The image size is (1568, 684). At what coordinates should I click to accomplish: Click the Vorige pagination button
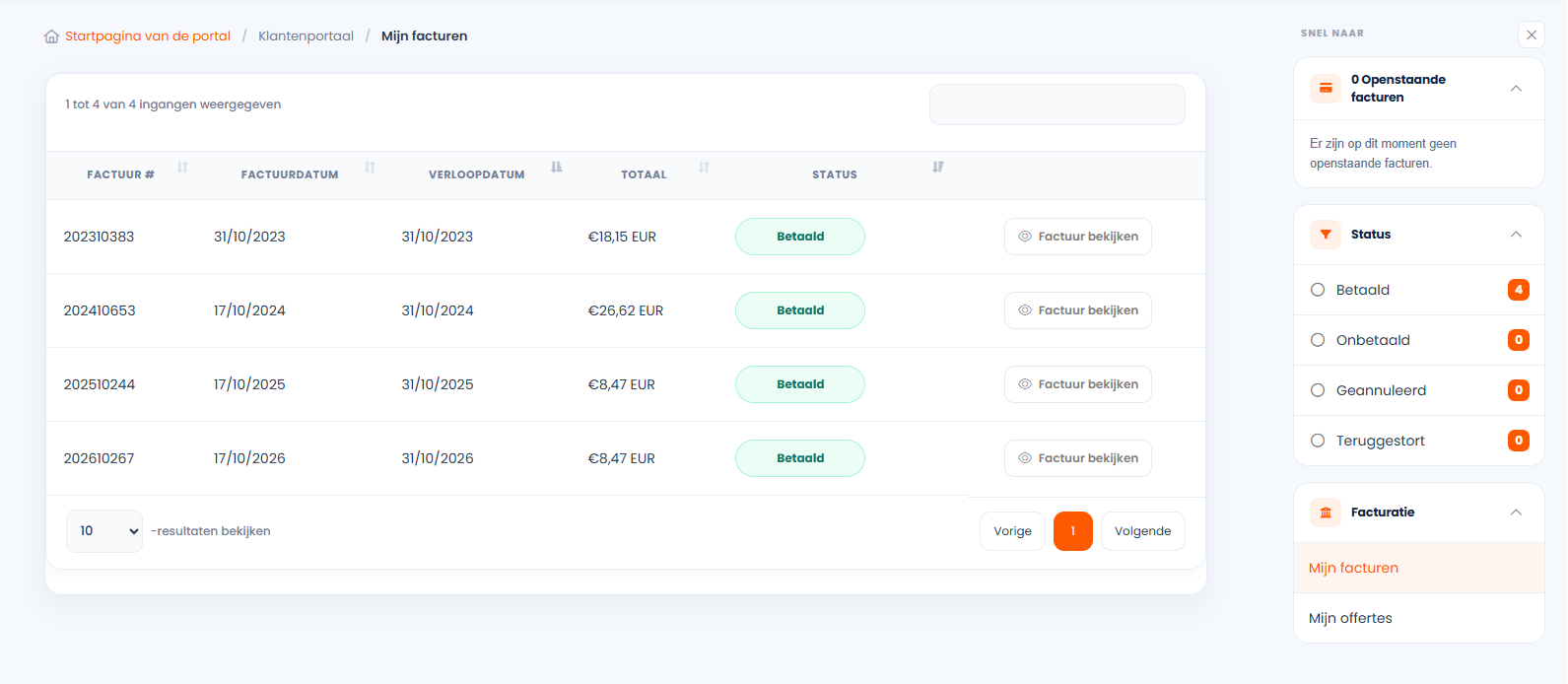click(1012, 531)
